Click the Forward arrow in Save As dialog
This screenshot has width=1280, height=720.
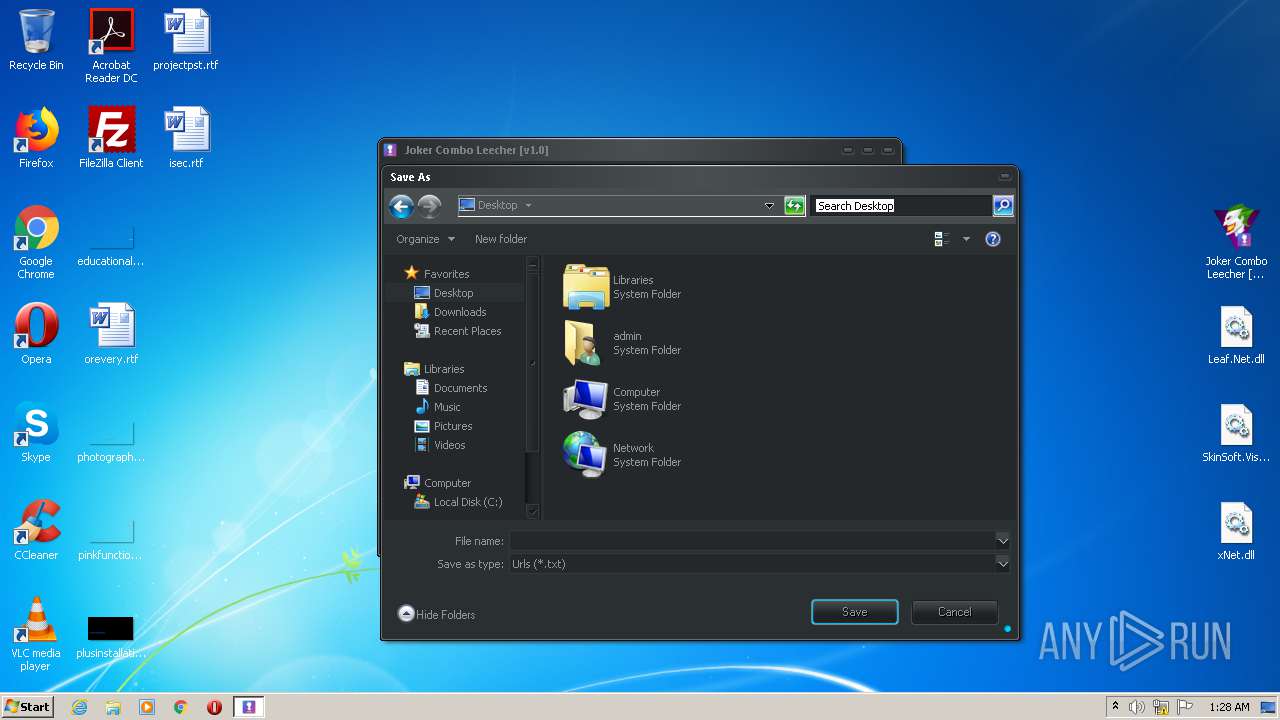click(430, 206)
